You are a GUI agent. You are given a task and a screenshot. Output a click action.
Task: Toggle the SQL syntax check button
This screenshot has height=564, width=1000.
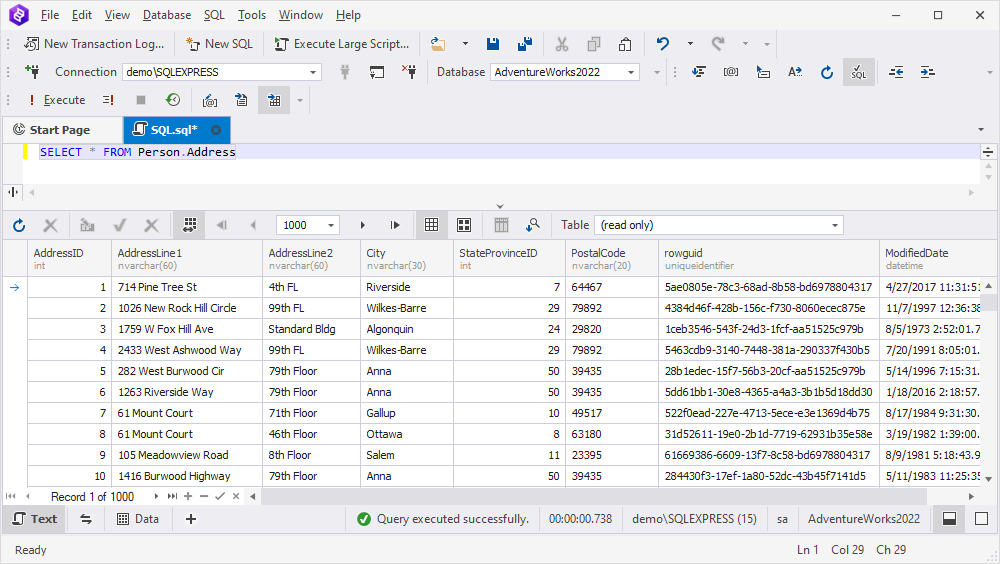point(858,72)
